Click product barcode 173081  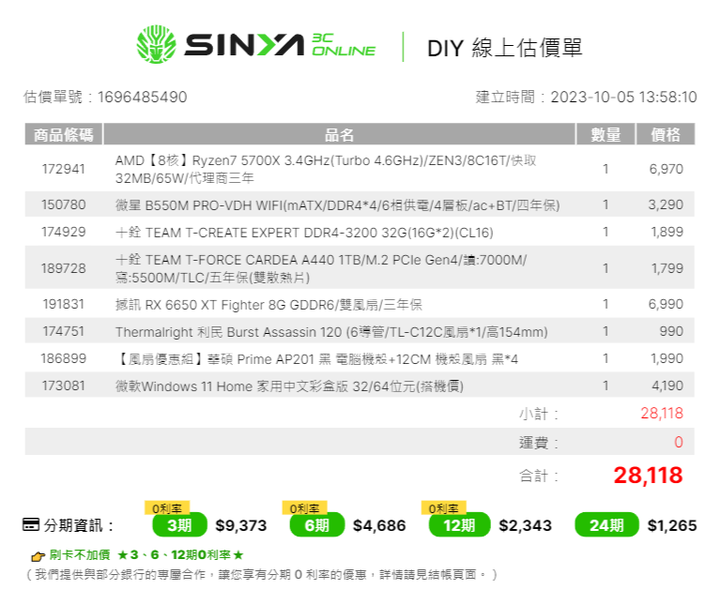[63, 385]
